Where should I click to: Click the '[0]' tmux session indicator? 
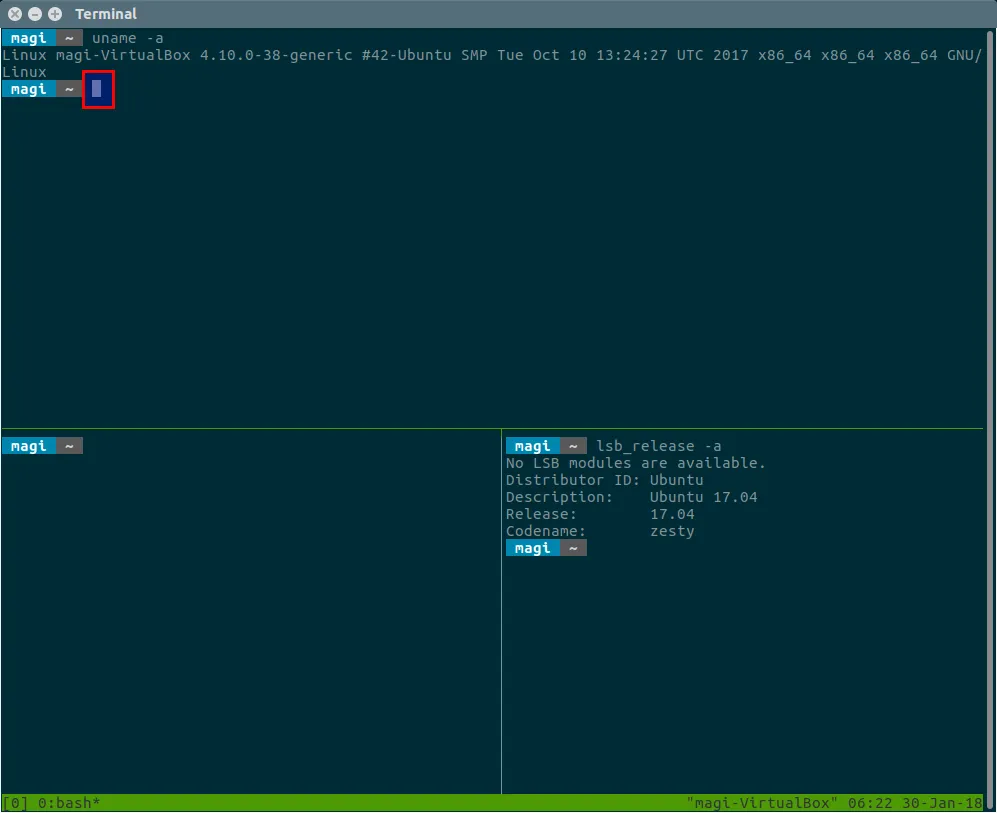tap(15, 803)
